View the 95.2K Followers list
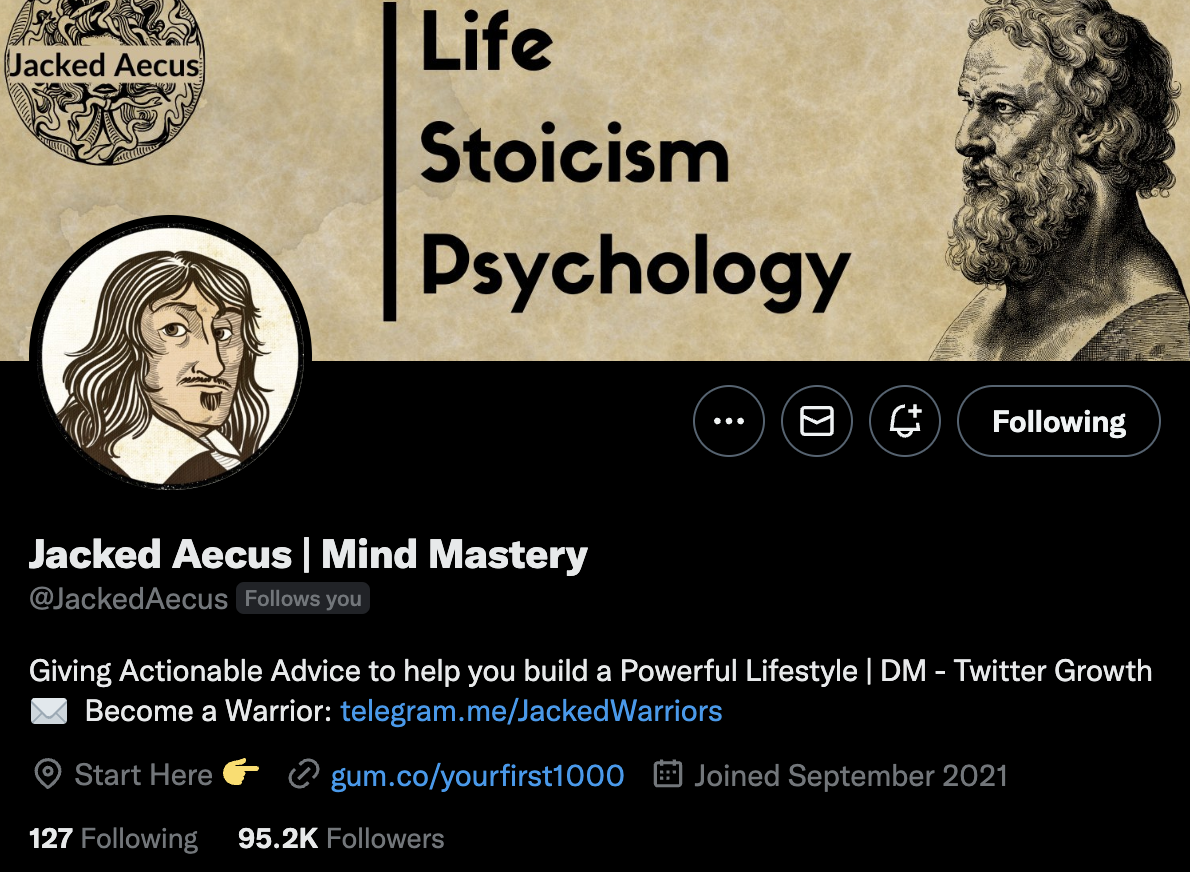 click(341, 839)
